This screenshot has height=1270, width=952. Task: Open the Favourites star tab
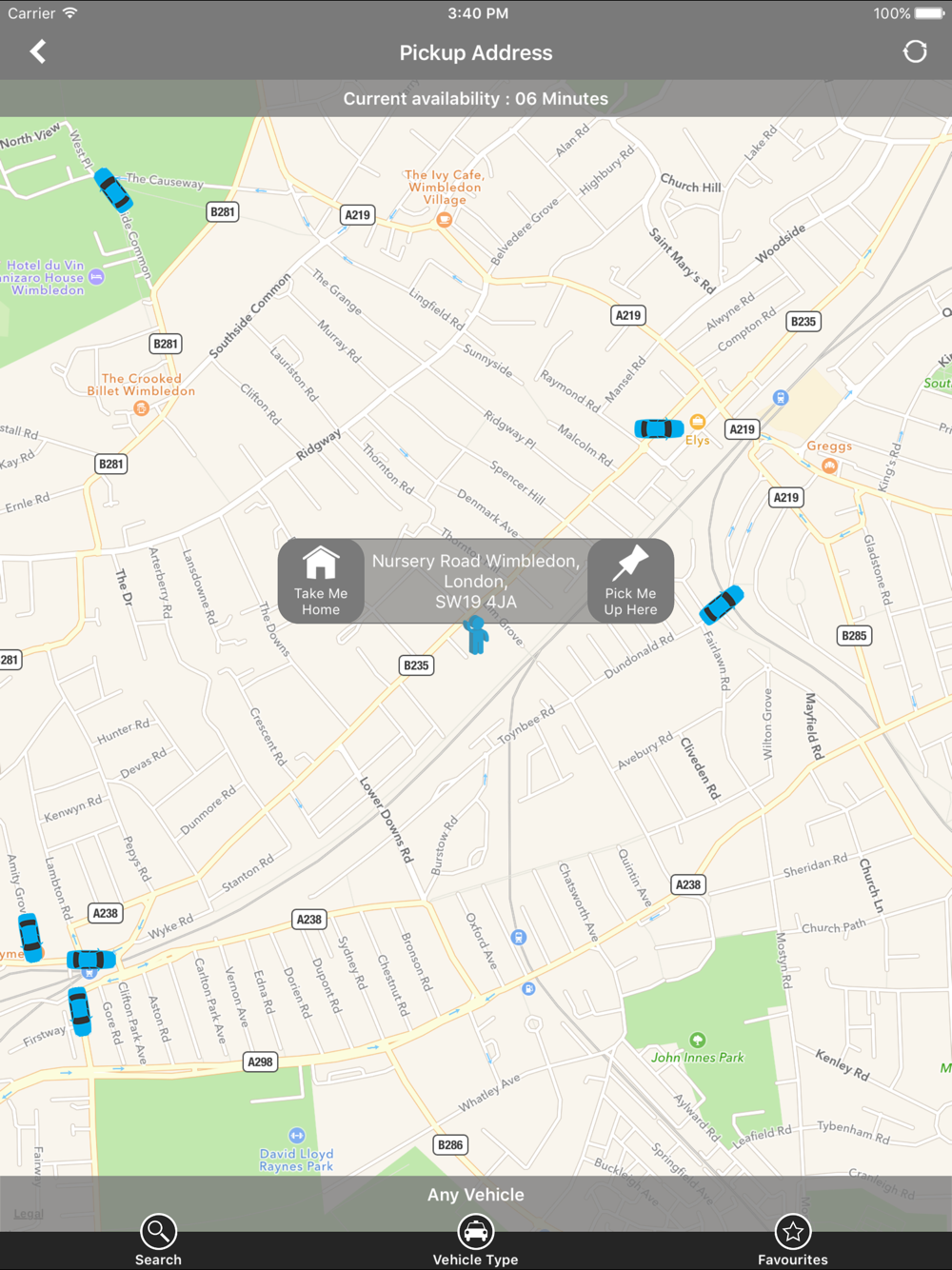[792, 1240]
